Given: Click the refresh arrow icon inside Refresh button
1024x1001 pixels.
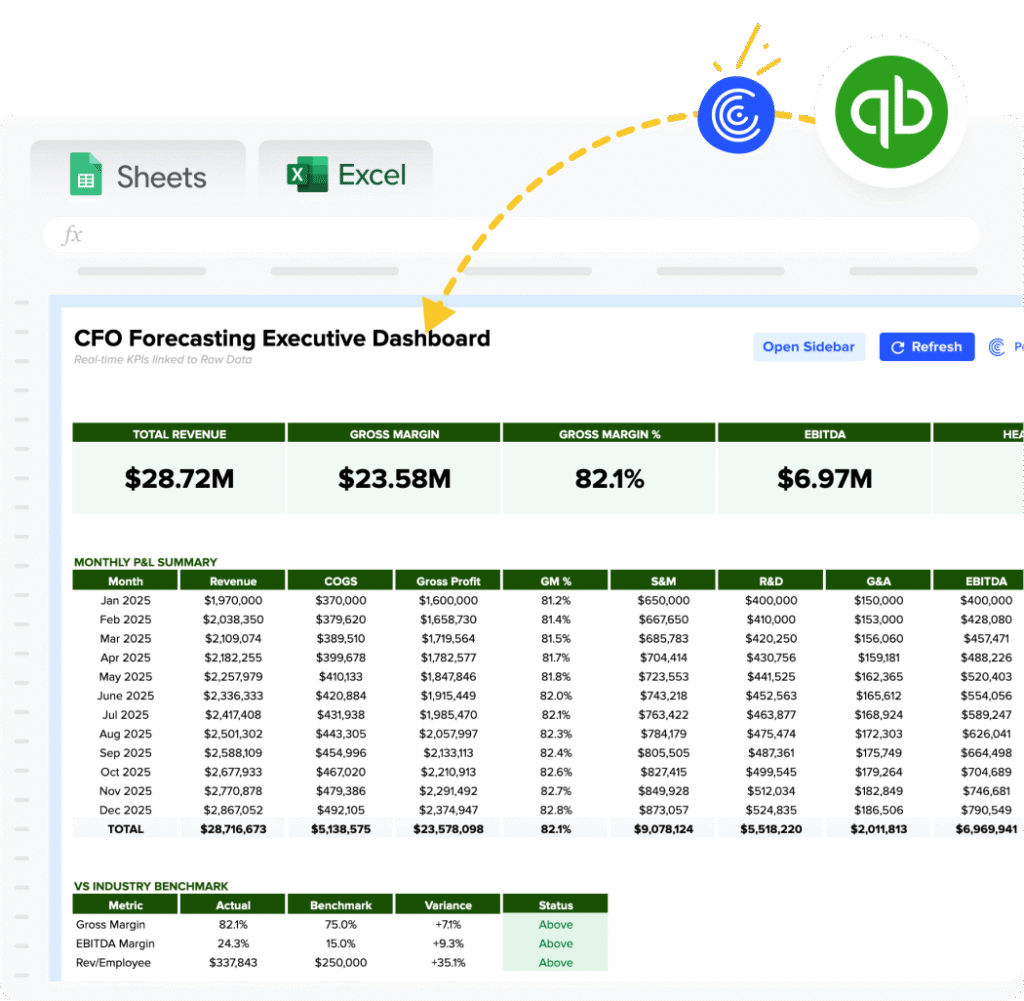Looking at the screenshot, I should click(898, 347).
